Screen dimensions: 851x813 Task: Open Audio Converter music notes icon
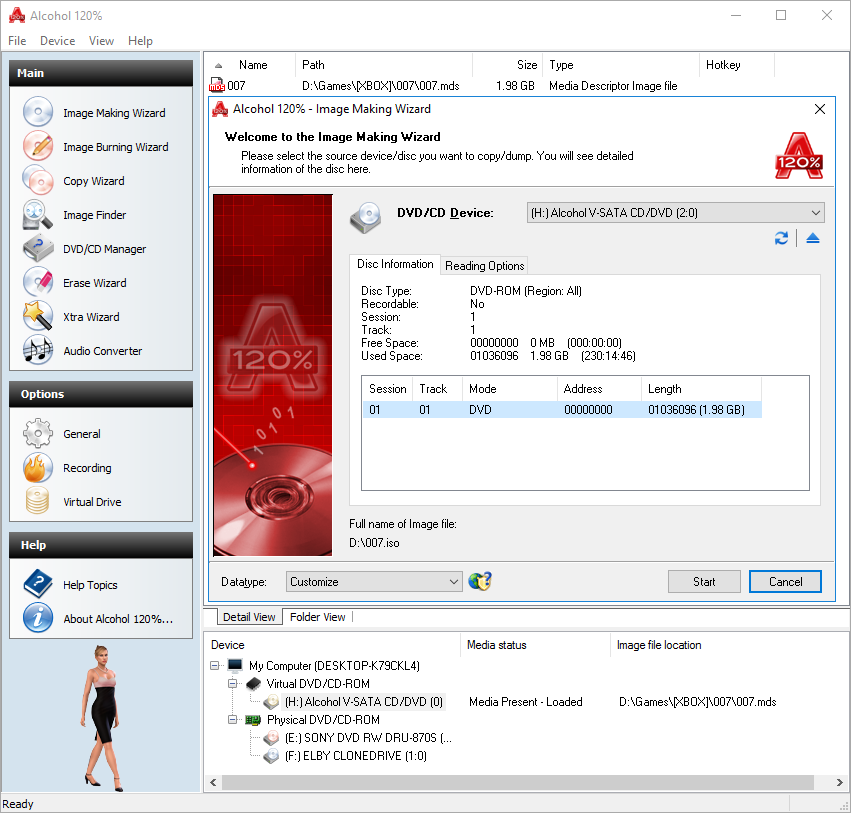point(37,351)
